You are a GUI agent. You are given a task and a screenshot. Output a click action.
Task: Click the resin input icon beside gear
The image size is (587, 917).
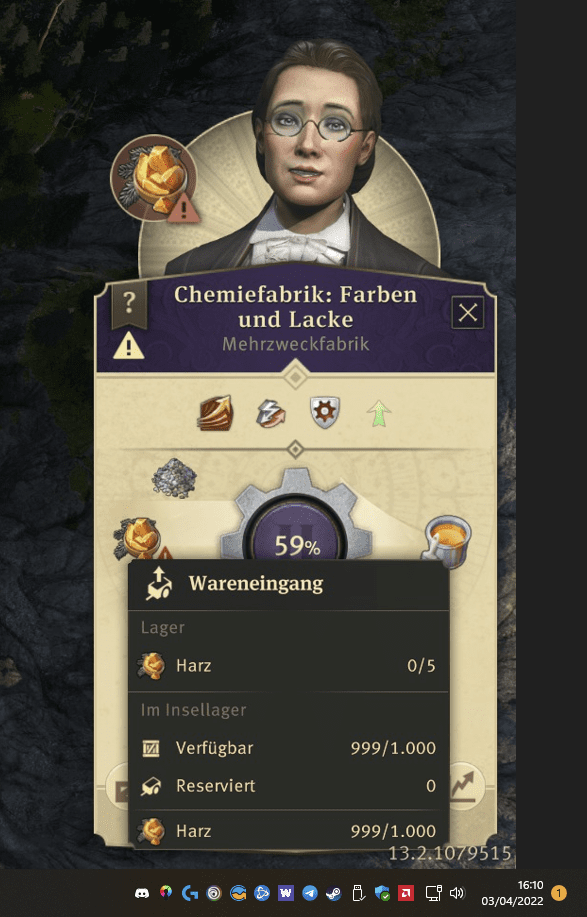pos(140,538)
